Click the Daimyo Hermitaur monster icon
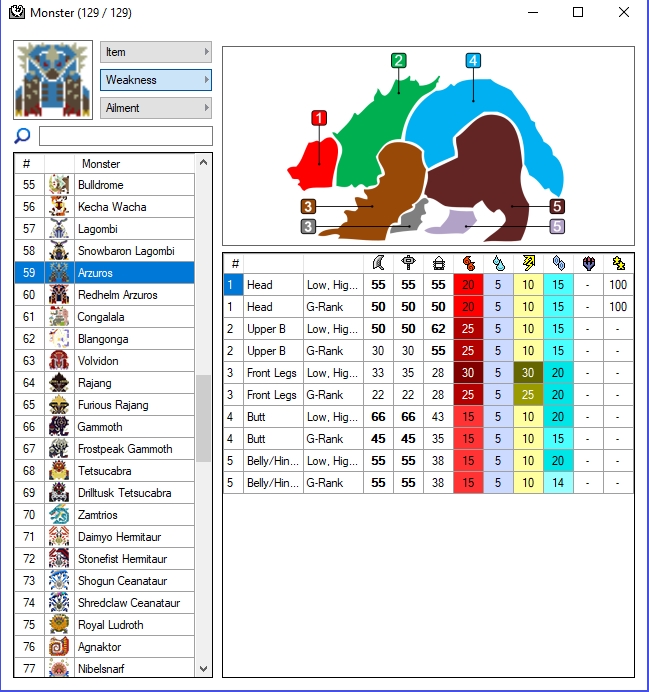The height and width of the screenshot is (692, 649). coord(59,537)
